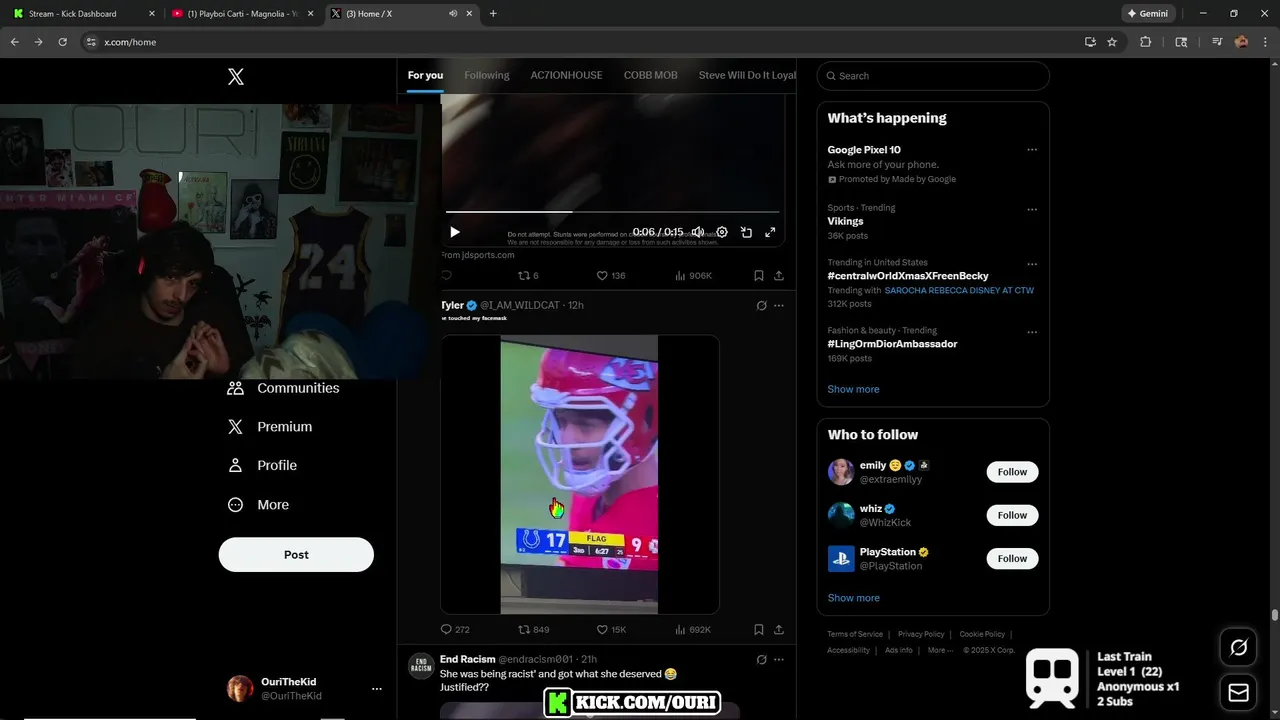Open Grok icon on End Racism post

[761, 660]
